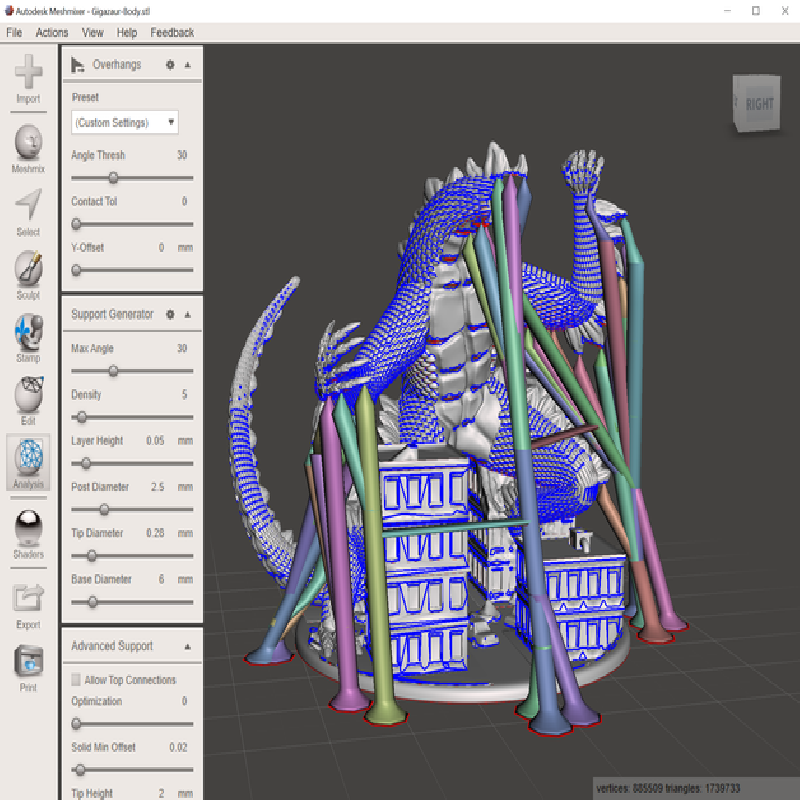Image resolution: width=800 pixels, height=800 pixels.
Task: Open the View menu
Action: click(92, 33)
